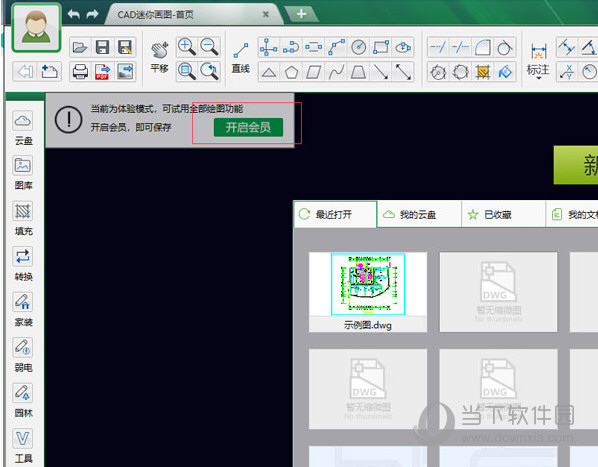This screenshot has height=467, width=598.
Task: Click the zoom in magnifier
Action: tap(187, 47)
